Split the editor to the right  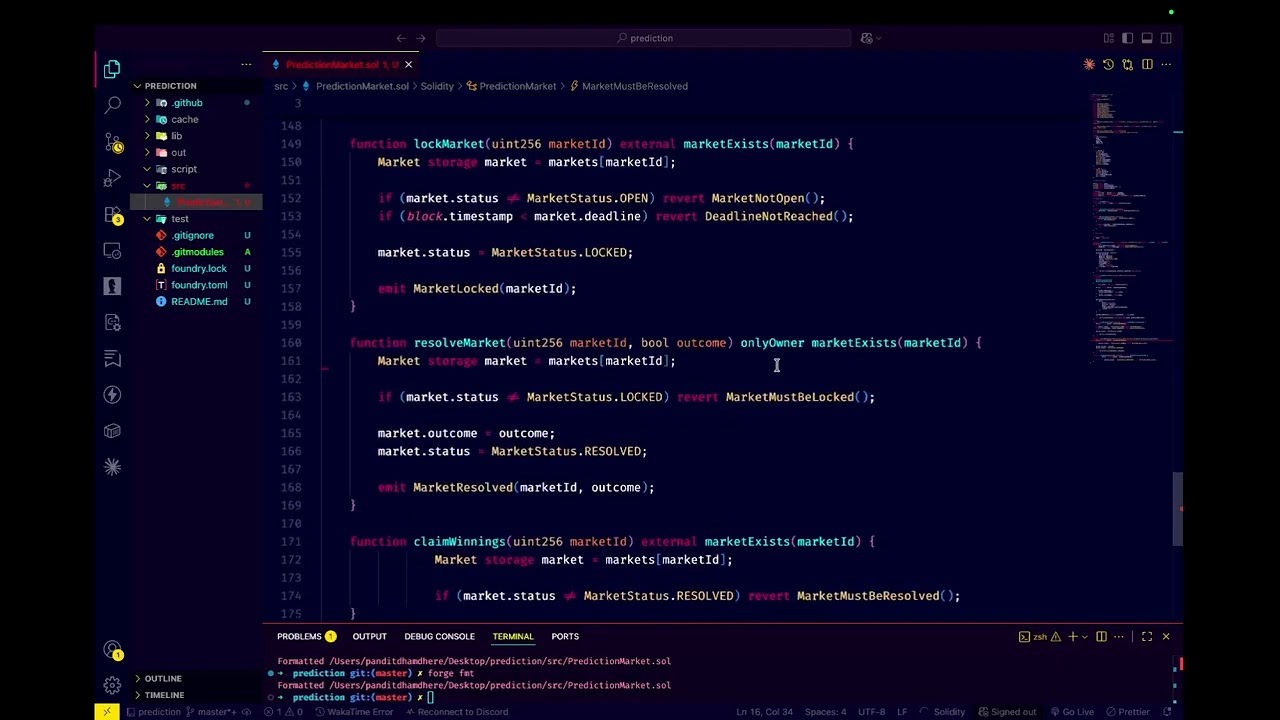[1147, 64]
